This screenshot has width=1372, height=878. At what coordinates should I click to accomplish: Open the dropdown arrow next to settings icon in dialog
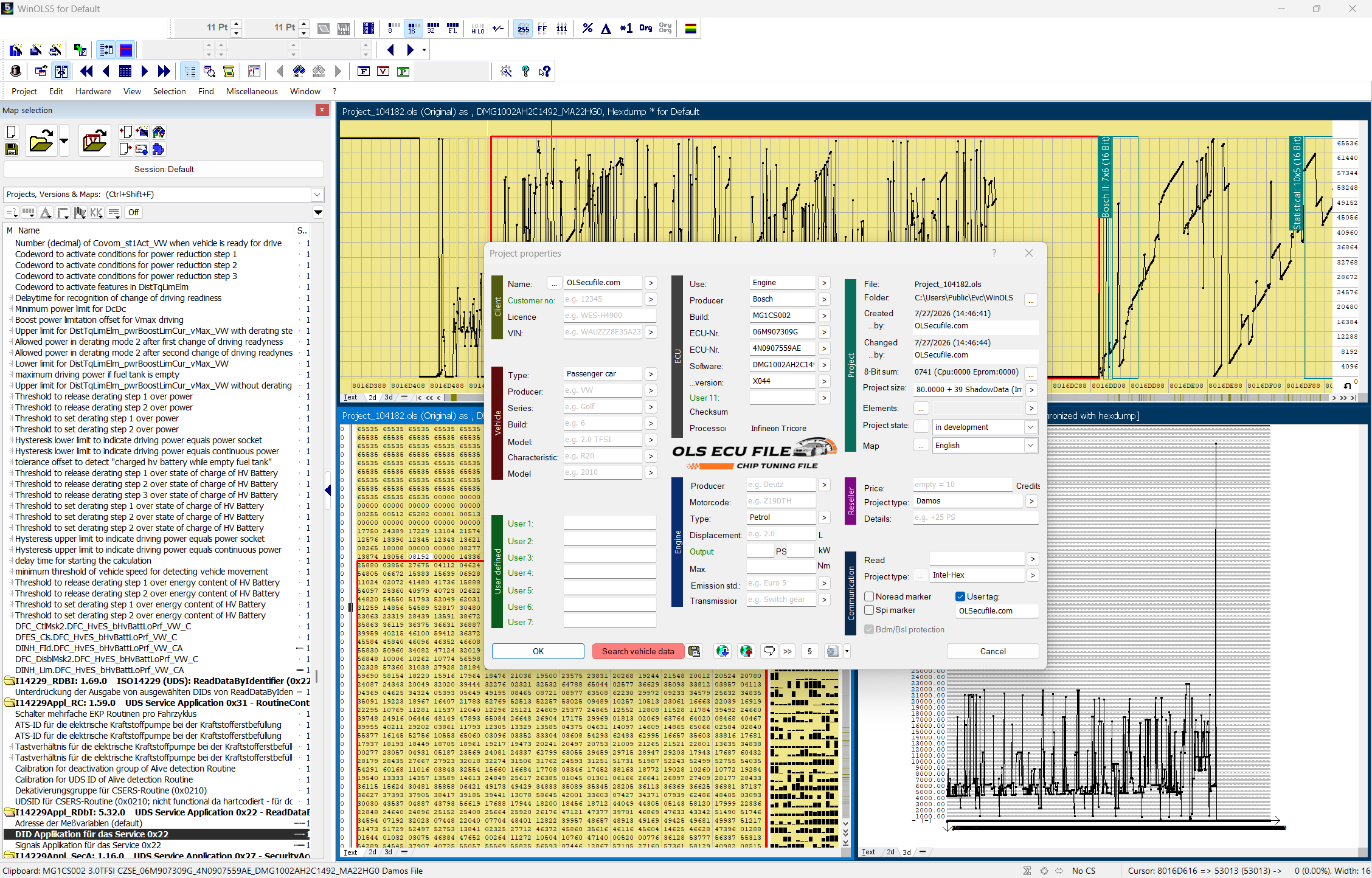click(x=847, y=651)
